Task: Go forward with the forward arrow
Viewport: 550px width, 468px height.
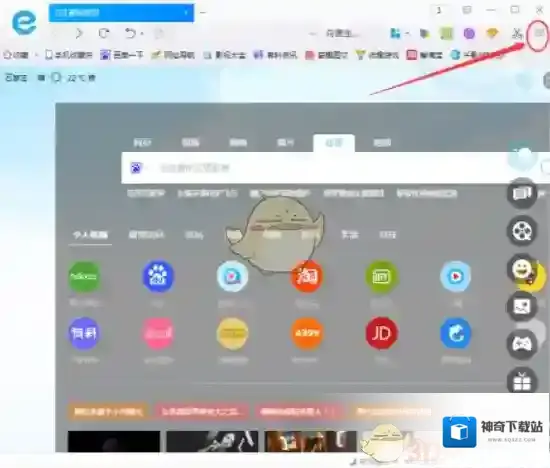Action: click(79, 34)
